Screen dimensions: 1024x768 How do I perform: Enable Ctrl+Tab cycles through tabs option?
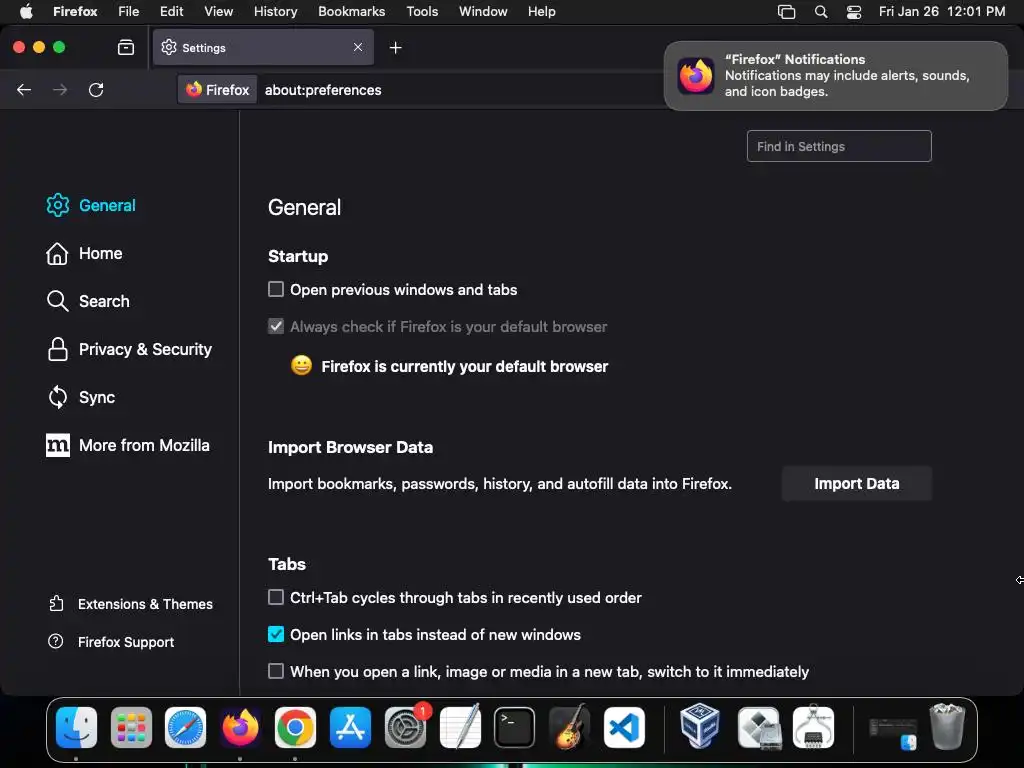point(276,598)
